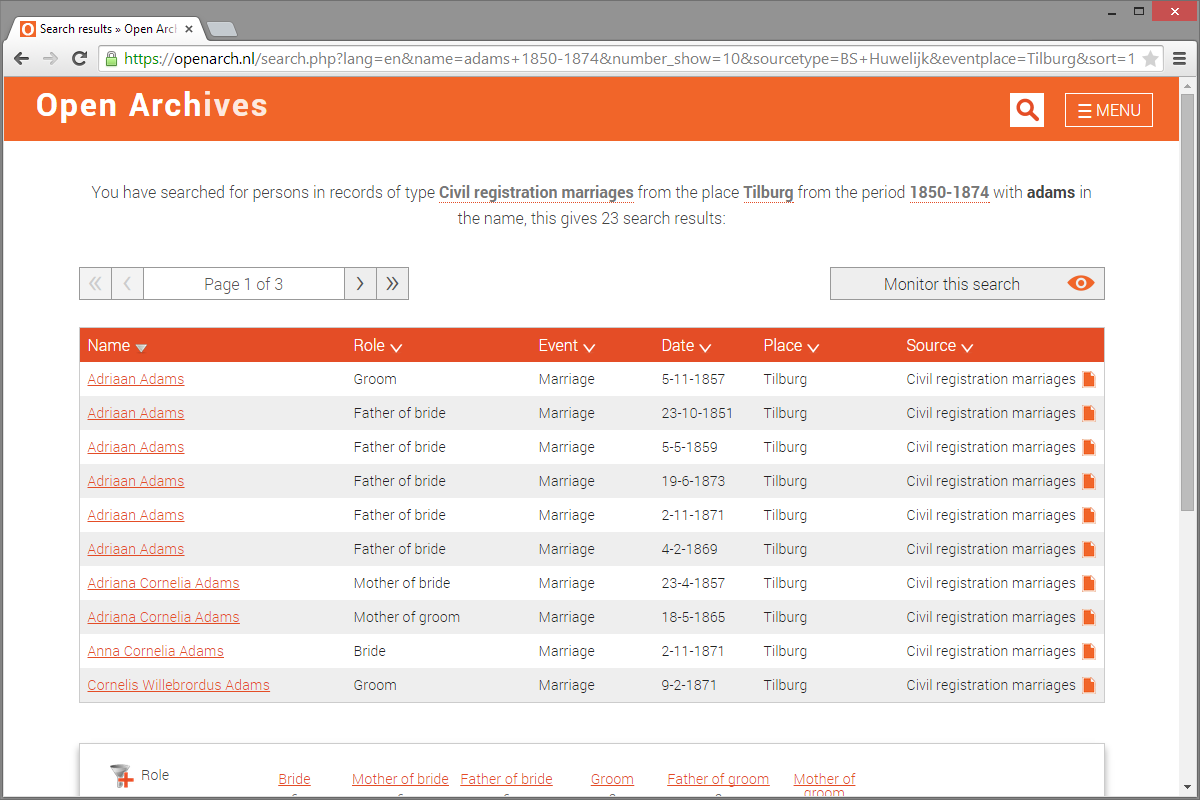The image size is (1200, 800).
Task: Sort table by Place column
Action: tap(791, 346)
